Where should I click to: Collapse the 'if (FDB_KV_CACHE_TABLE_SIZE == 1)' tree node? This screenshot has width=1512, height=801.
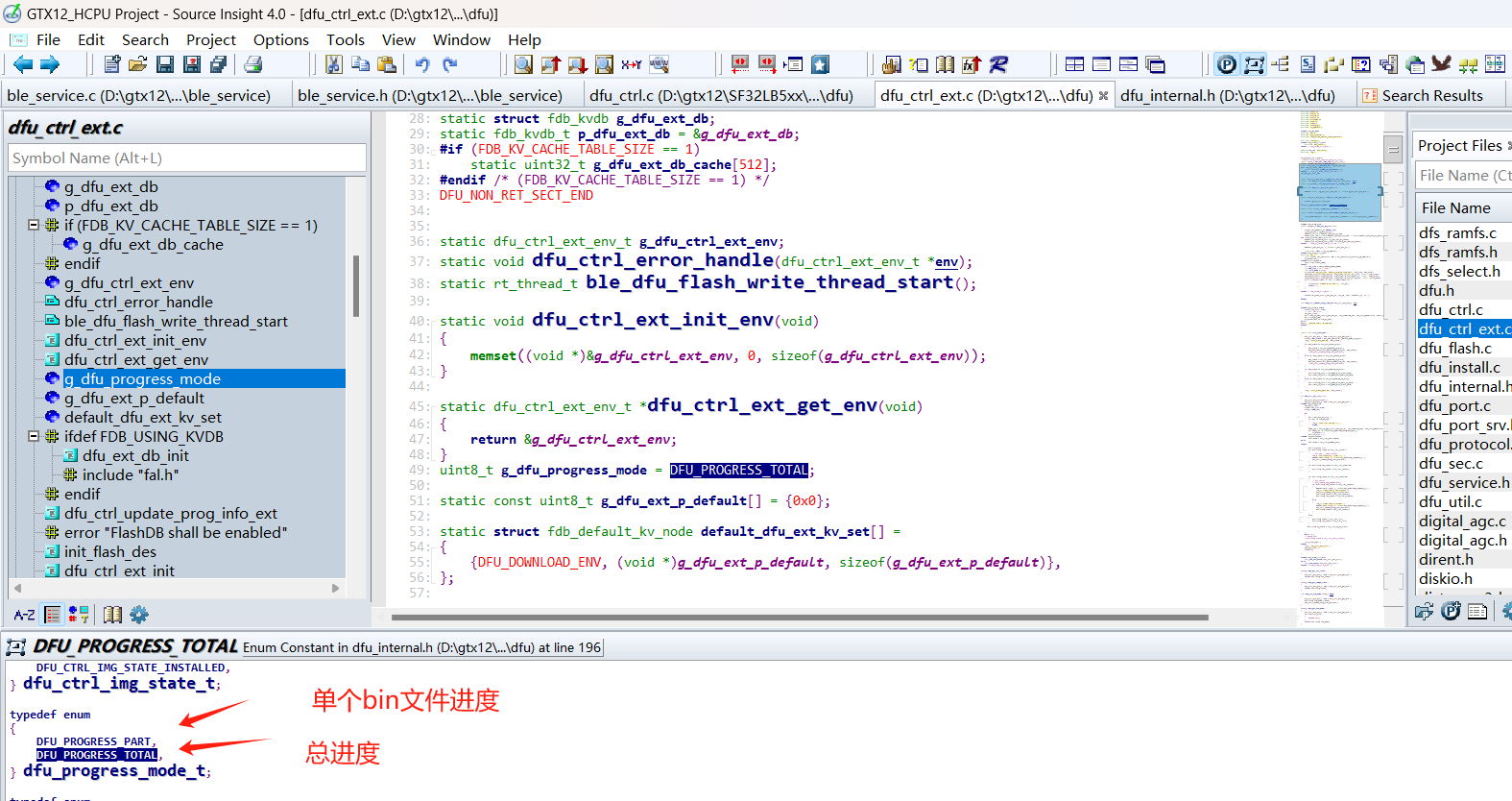34,225
